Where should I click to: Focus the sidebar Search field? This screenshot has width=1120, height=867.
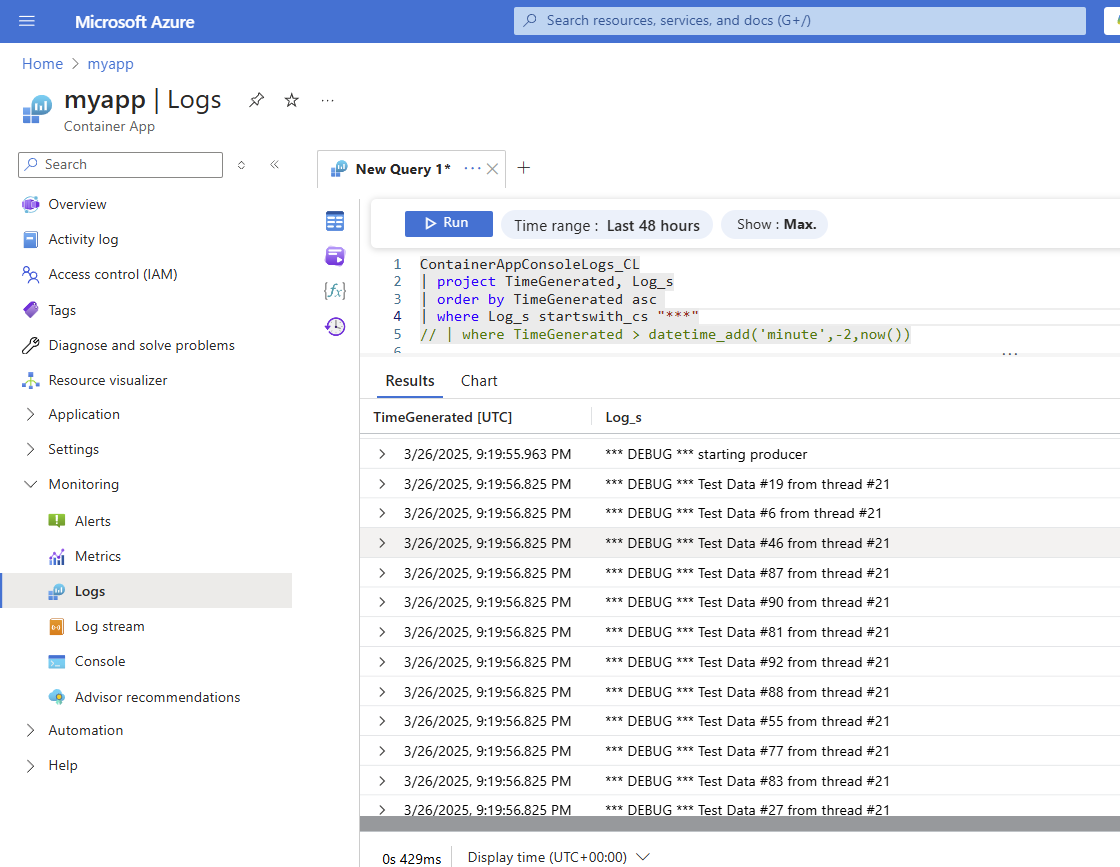(121, 165)
